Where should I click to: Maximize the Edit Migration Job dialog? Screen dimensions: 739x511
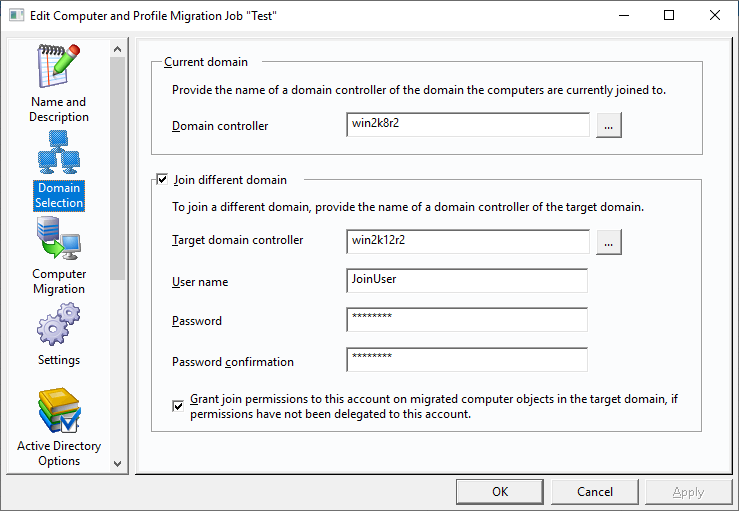(669, 15)
